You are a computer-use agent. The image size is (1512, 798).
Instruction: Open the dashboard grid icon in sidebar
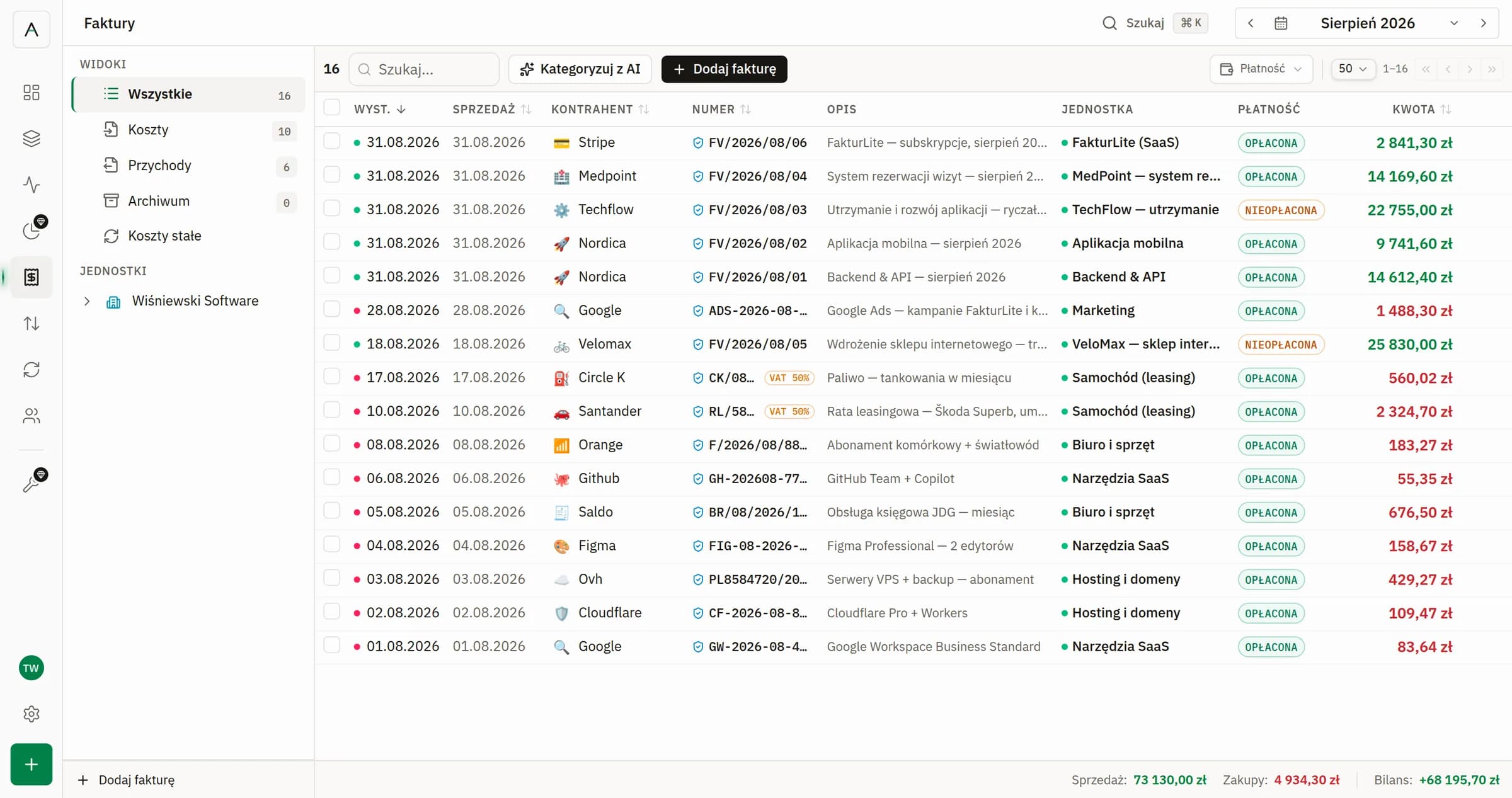pos(31,93)
